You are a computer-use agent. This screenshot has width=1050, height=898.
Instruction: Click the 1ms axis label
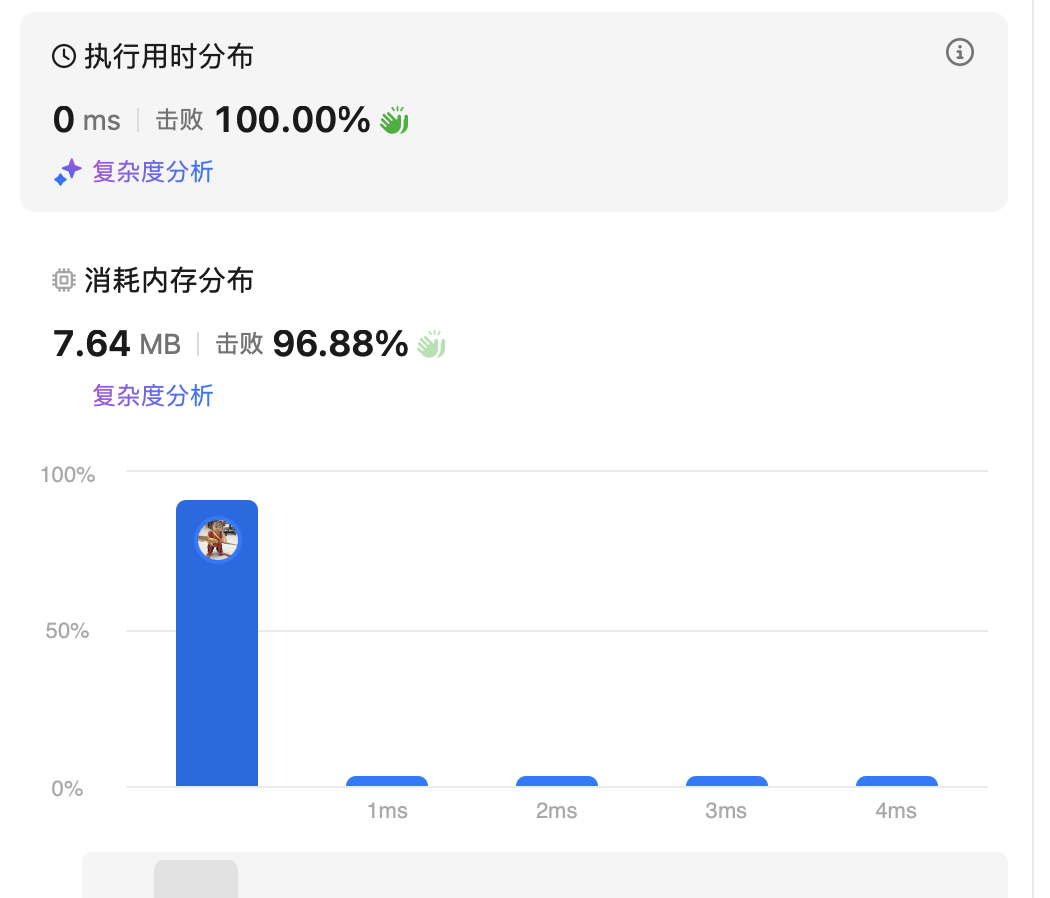(387, 811)
